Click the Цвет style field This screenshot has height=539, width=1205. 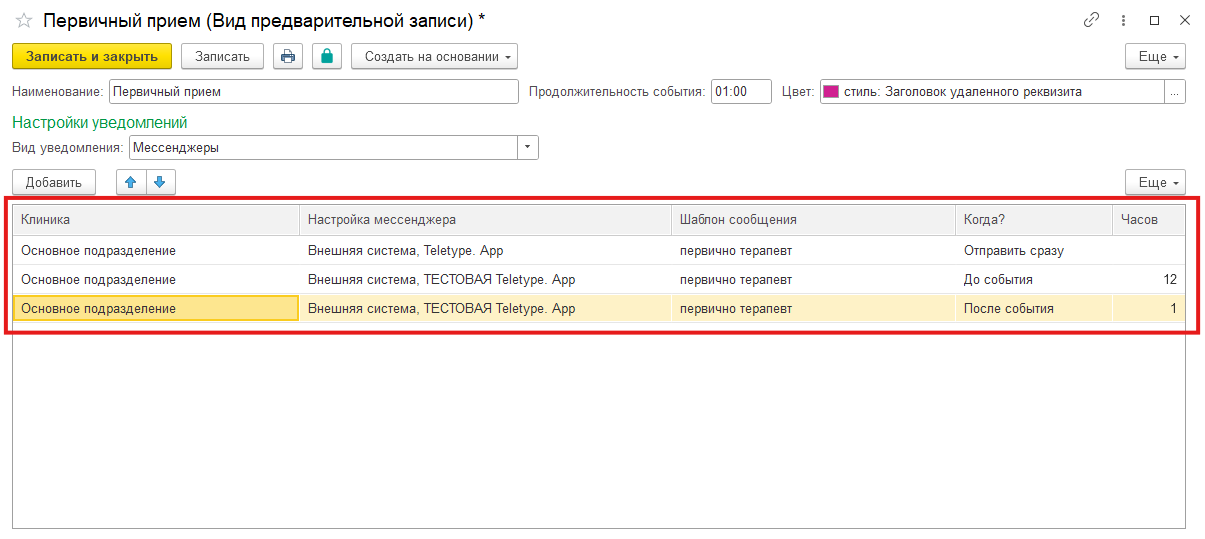(x=992, y=92)
